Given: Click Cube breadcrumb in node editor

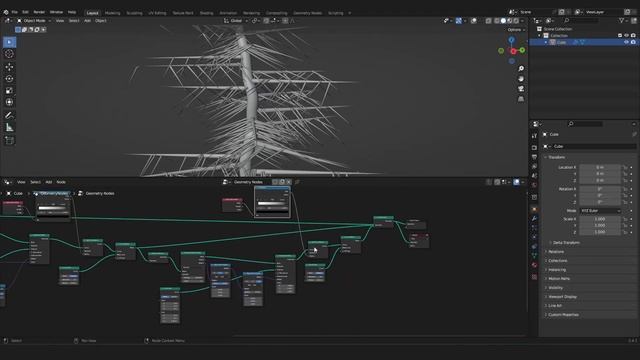Looking at the screenshot, I should click(18, 193).
